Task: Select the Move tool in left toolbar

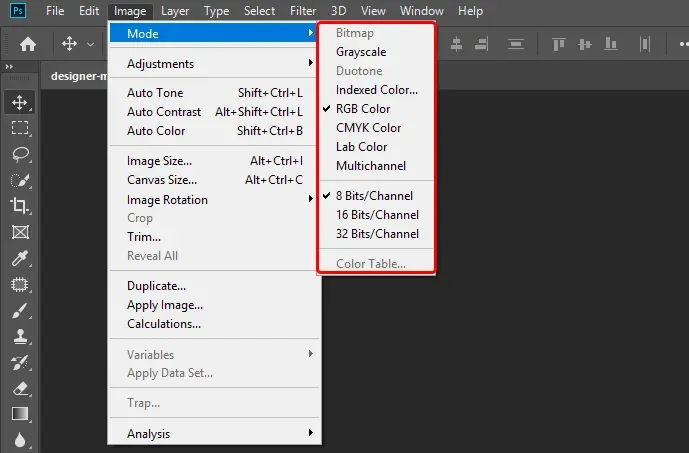Action: pyautogui.click(x=20, y=102)
